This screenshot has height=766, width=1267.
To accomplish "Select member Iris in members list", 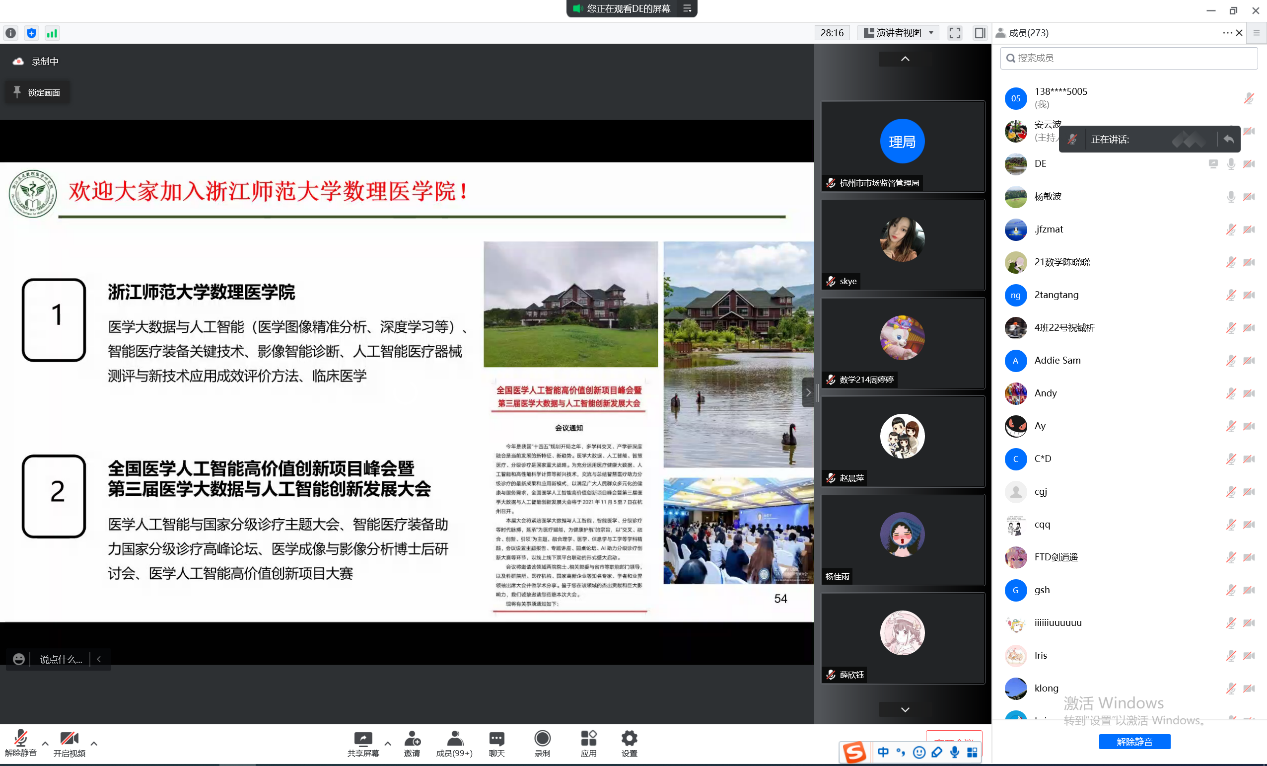I will [x=1129, y=656].
